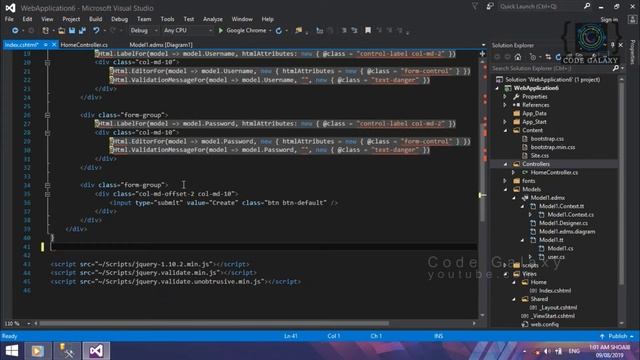Click the volume icon in system tray
This screenshot has height=360, width=640.
click(x=547, y=351)
